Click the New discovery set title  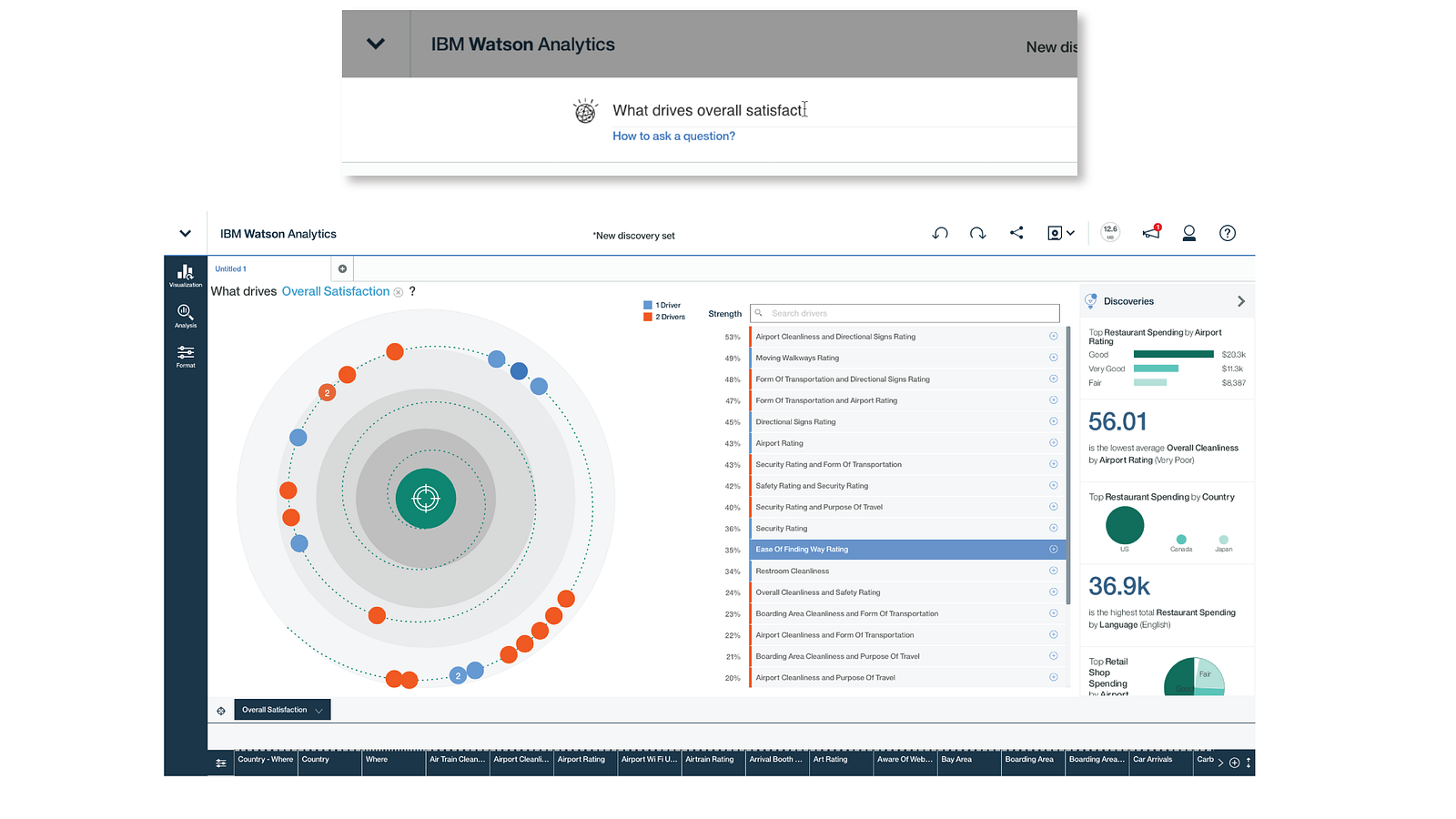pos(634,236)
